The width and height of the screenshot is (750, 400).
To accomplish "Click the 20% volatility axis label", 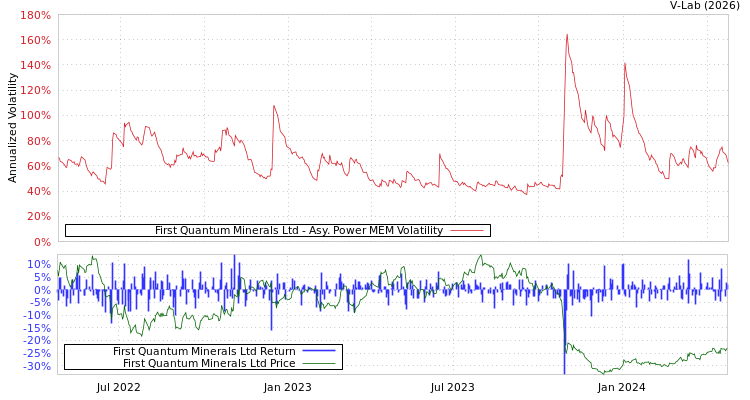I will pos(35,216).
